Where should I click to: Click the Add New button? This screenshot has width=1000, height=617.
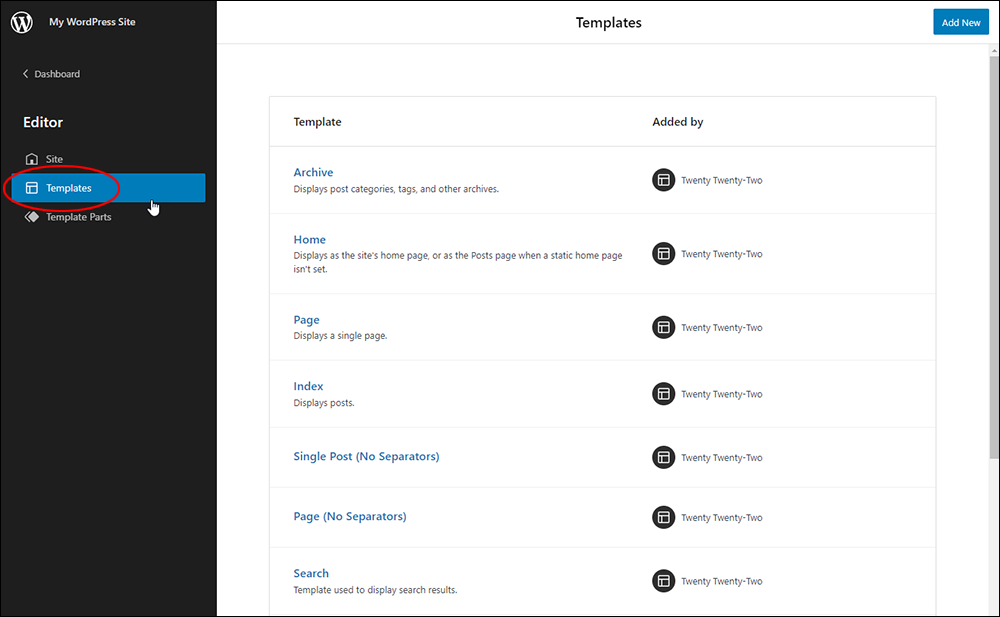point(960,22)
